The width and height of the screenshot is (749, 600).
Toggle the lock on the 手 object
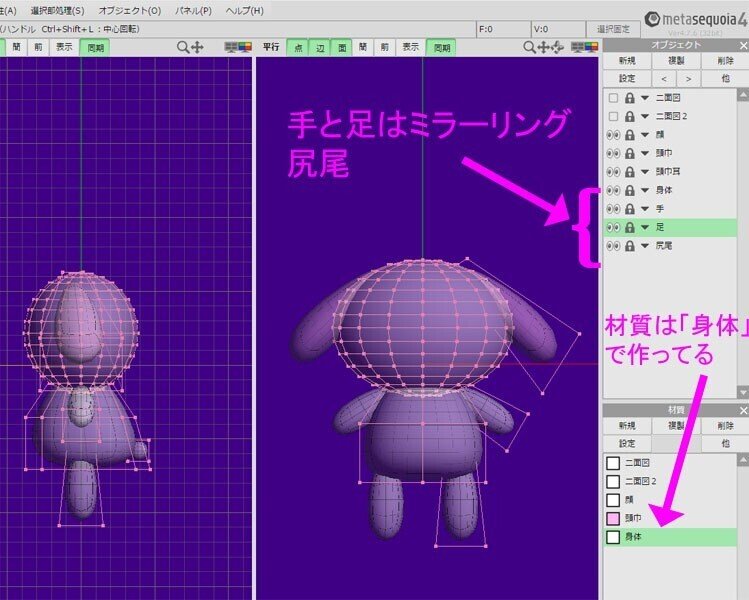(x=630, y=209)
